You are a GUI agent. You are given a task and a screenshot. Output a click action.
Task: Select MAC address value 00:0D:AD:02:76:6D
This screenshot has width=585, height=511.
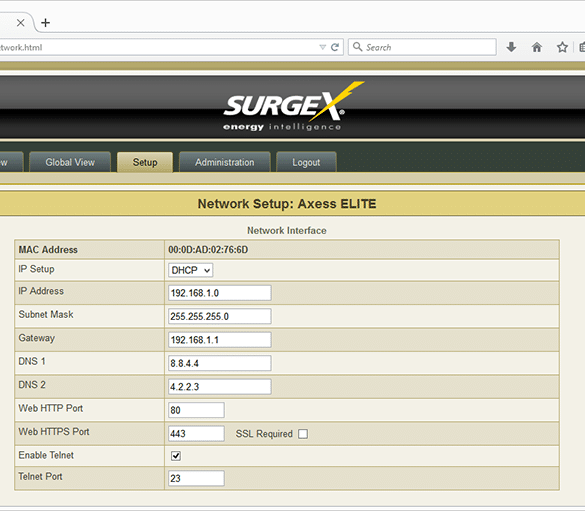point(208,250)
